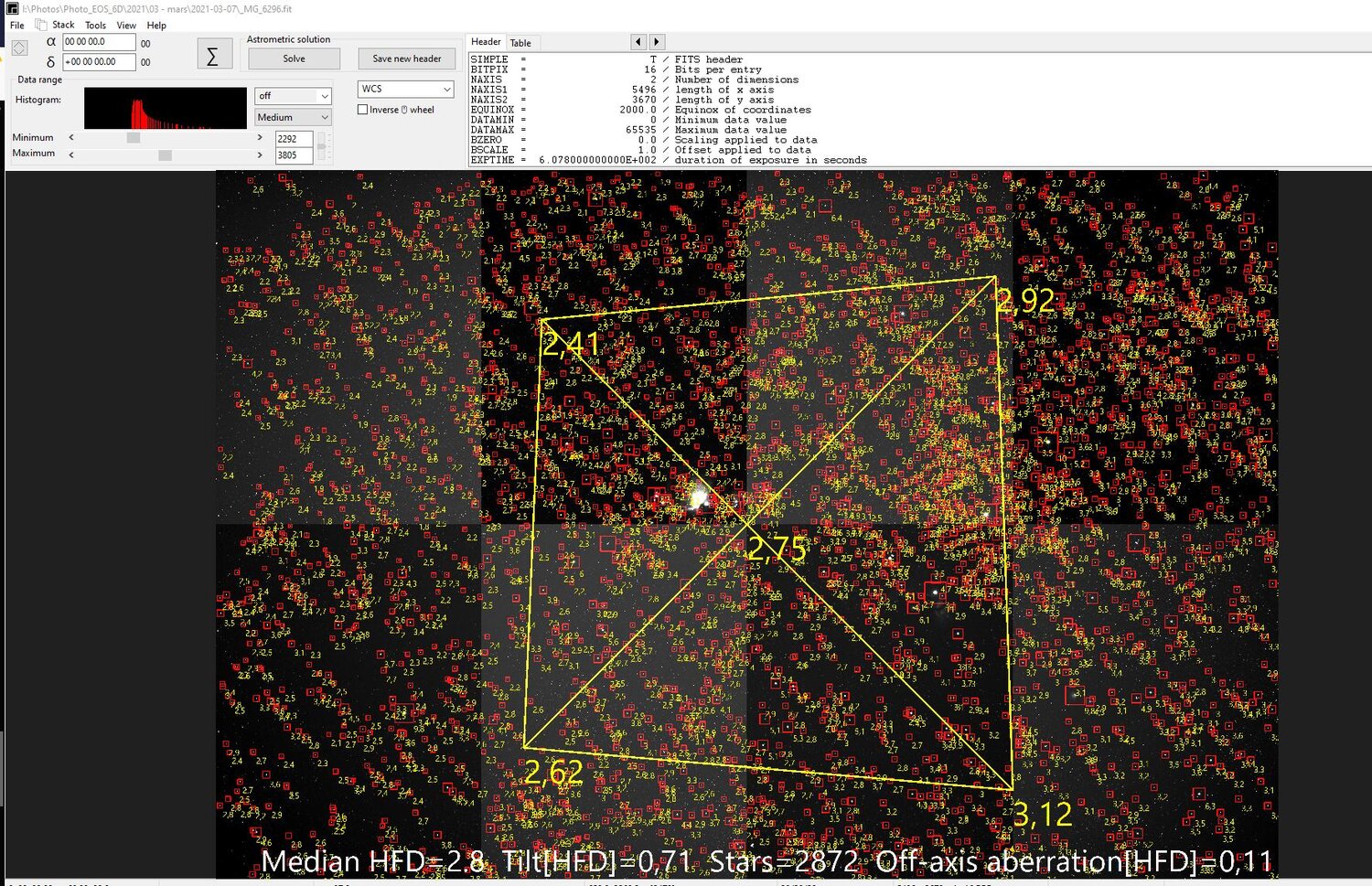Enable the Inverse mouse wheel checkbox
The height and width of the screenshot is (886, 1372).
363,110
